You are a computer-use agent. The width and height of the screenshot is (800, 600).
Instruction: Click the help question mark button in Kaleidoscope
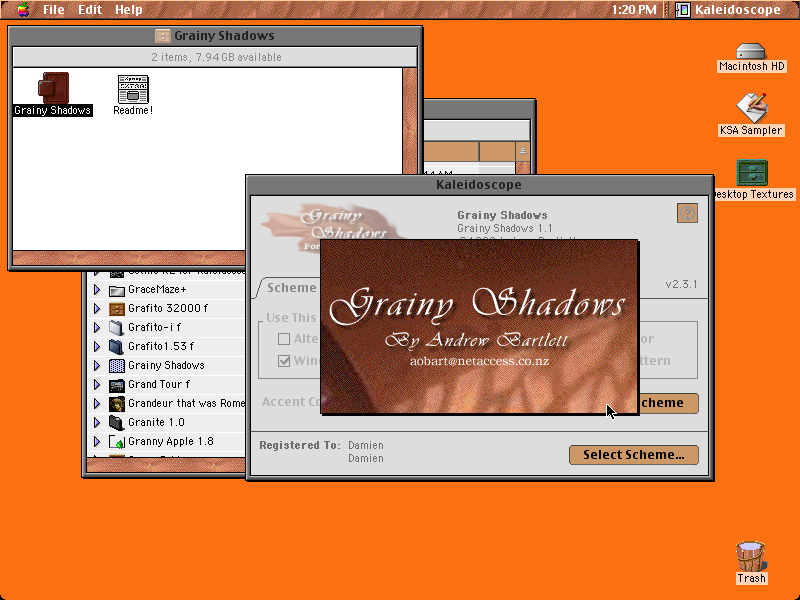[x=687, y=213]
